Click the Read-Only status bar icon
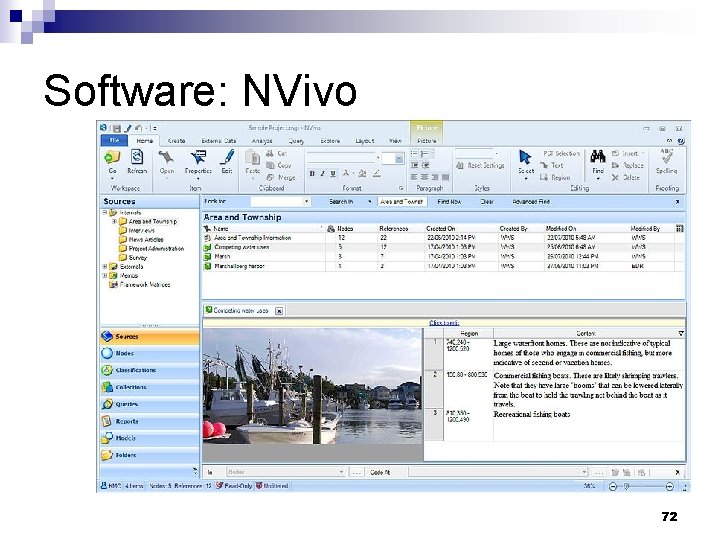This screenshot has width=720, height=540. (x=220, y=486)
